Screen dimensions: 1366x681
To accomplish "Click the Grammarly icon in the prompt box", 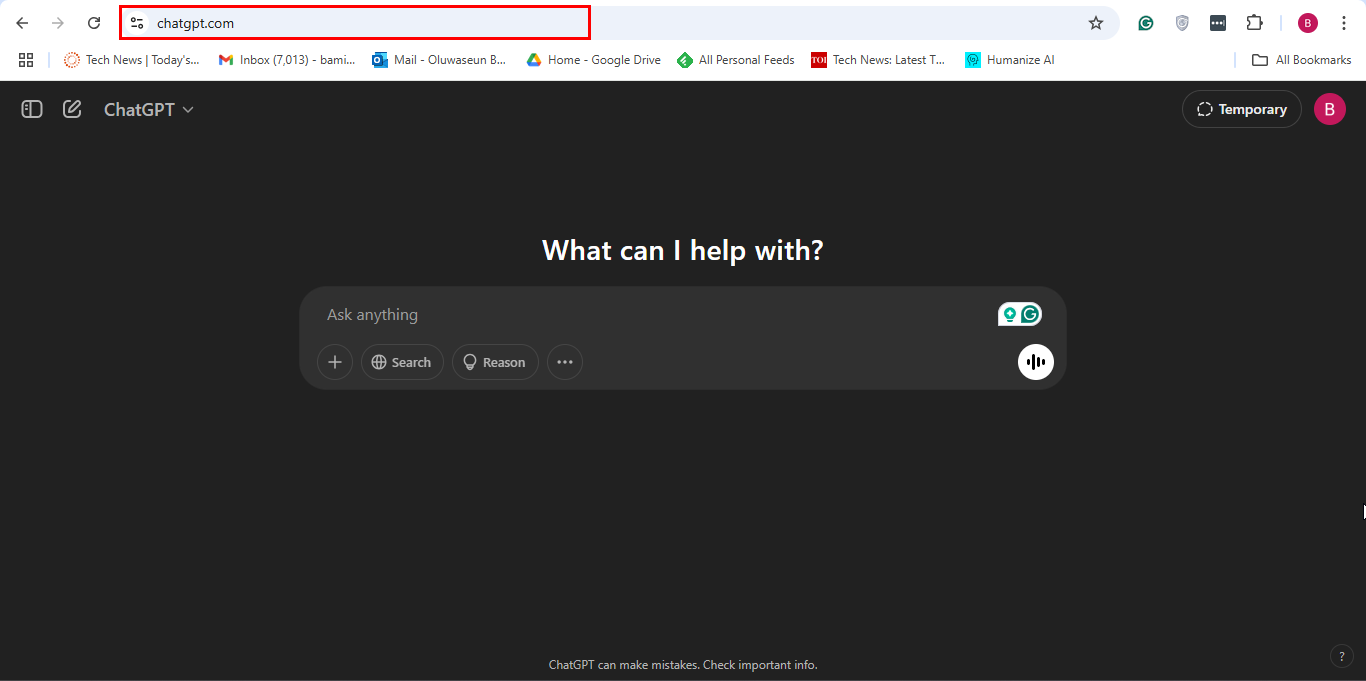I will pos(1030,315).
